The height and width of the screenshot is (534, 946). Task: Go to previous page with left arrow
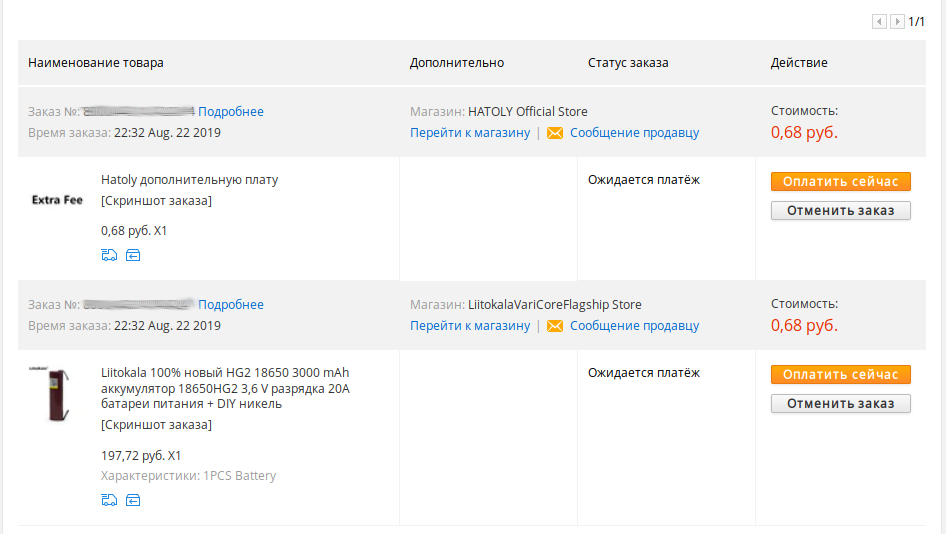880,22
